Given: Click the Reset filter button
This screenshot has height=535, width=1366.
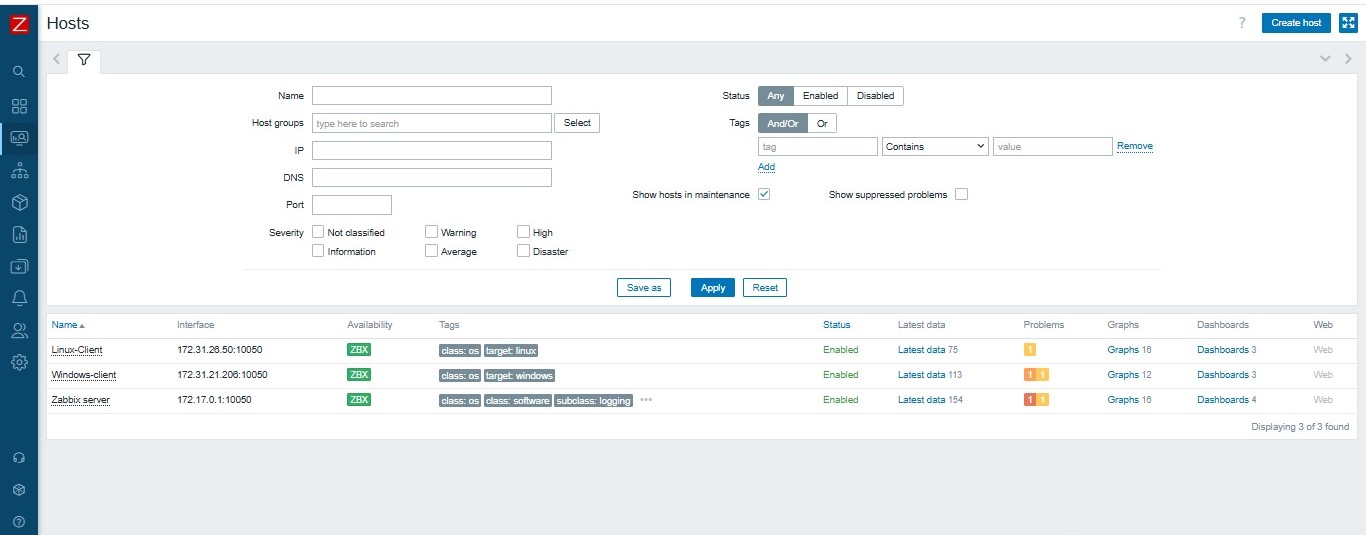Looking at the screenshot, I should [765, 287].
